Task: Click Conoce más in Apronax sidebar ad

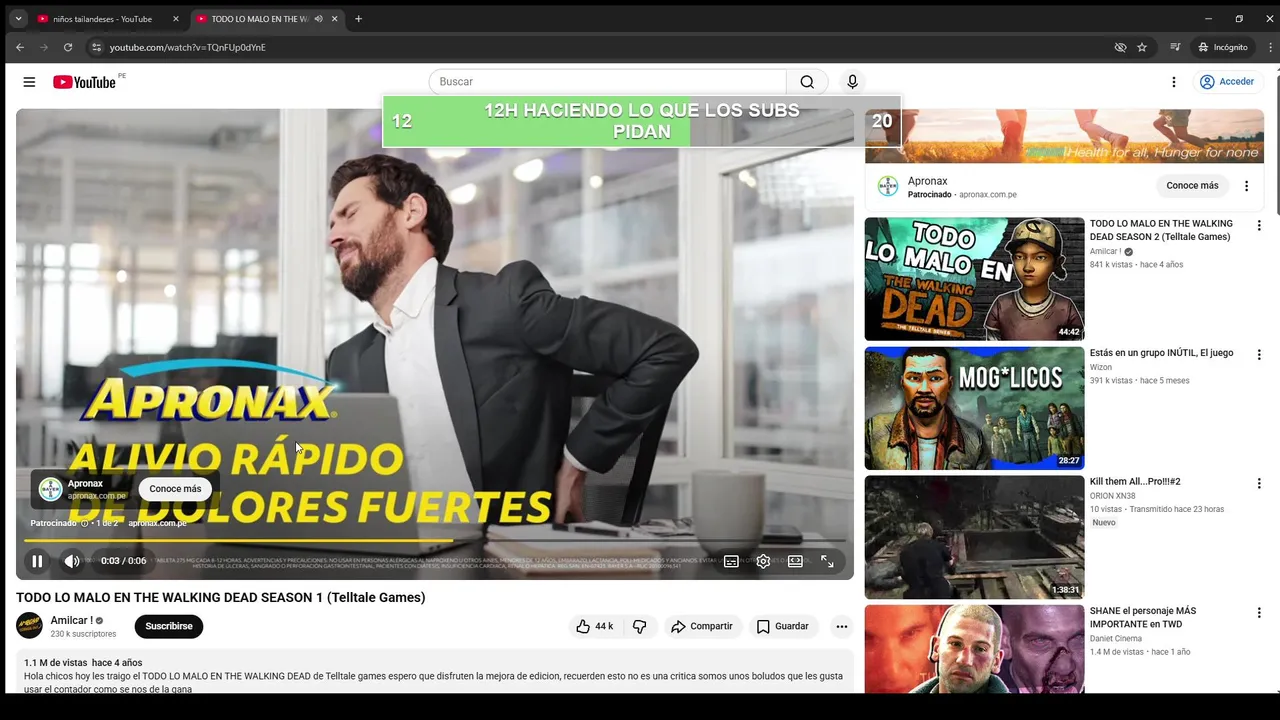Action: pyautogui.click(x=1192, y=185)
